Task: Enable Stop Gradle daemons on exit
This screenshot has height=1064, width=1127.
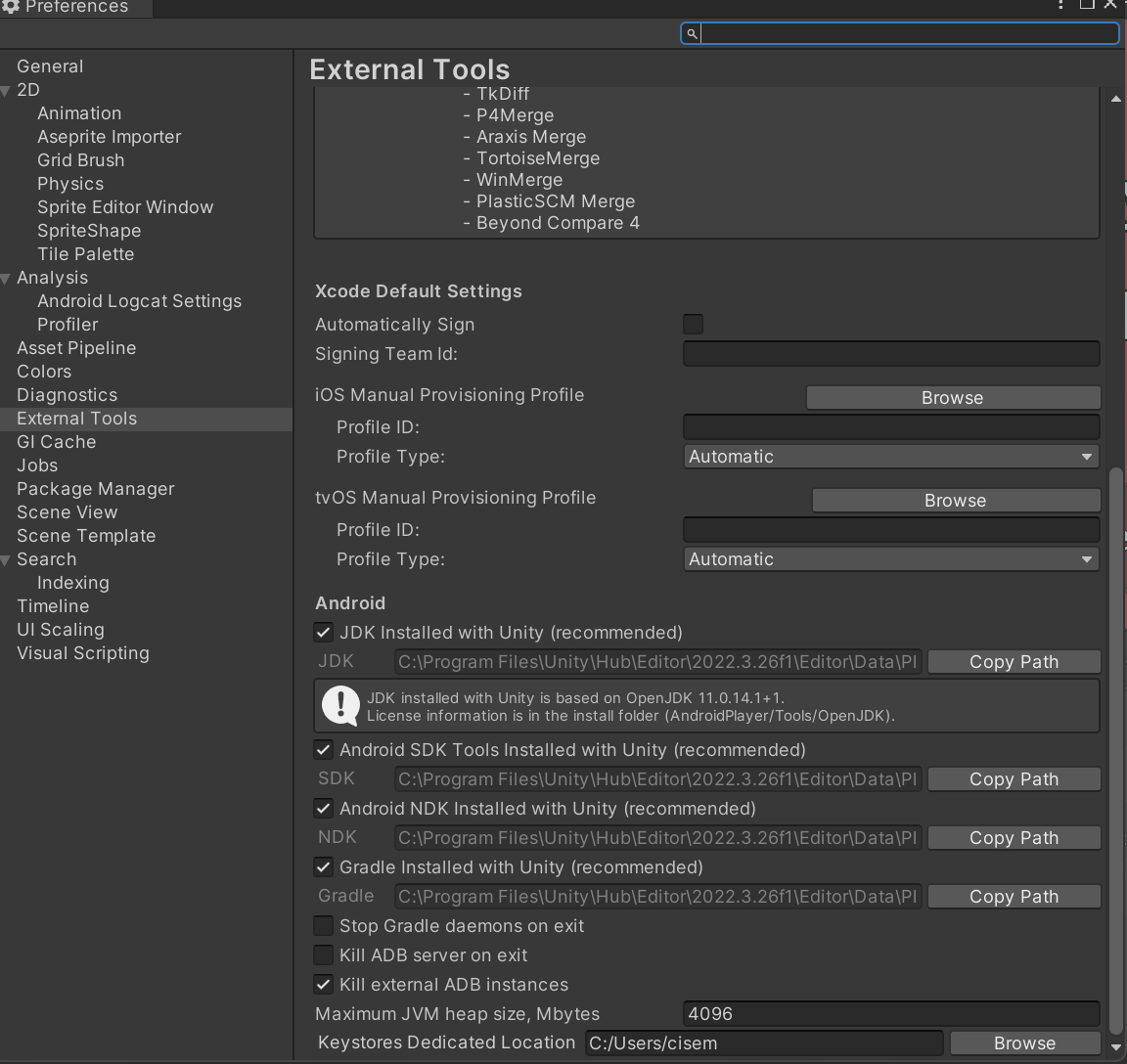Action: (x=323, y=925)
